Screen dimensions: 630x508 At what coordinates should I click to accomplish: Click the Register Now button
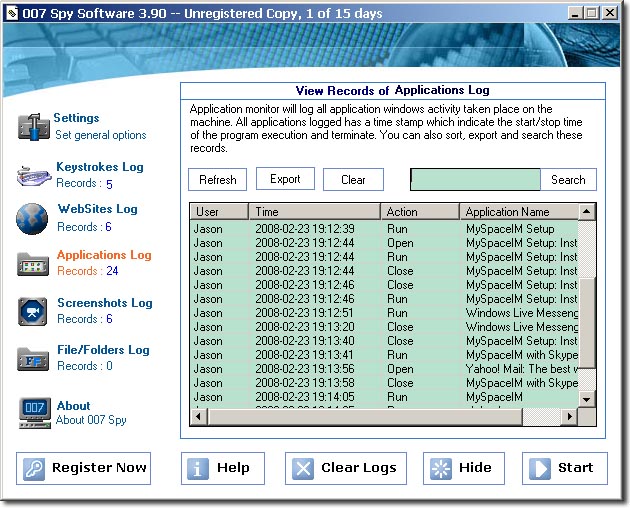pos(84,468)
